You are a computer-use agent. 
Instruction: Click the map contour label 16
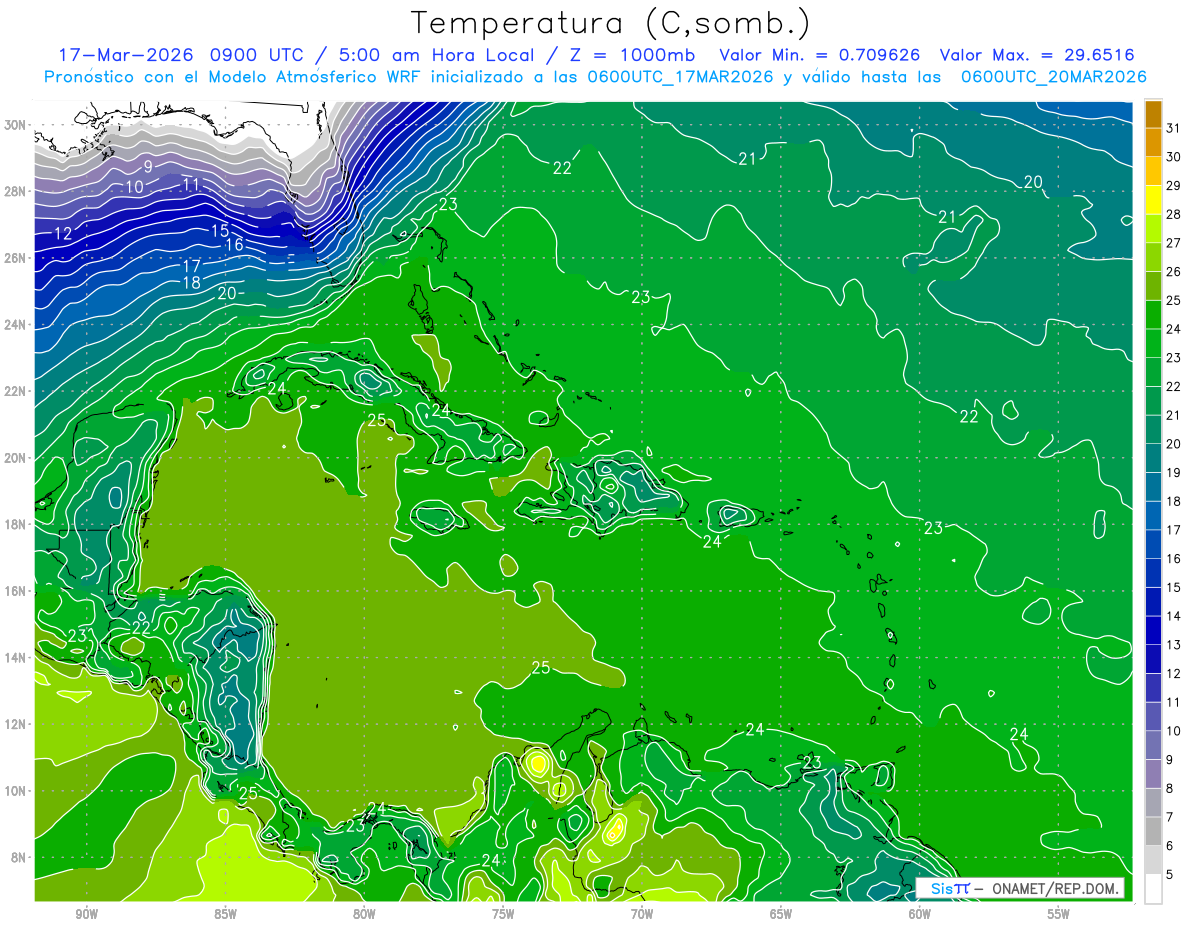tap(234, 245)
